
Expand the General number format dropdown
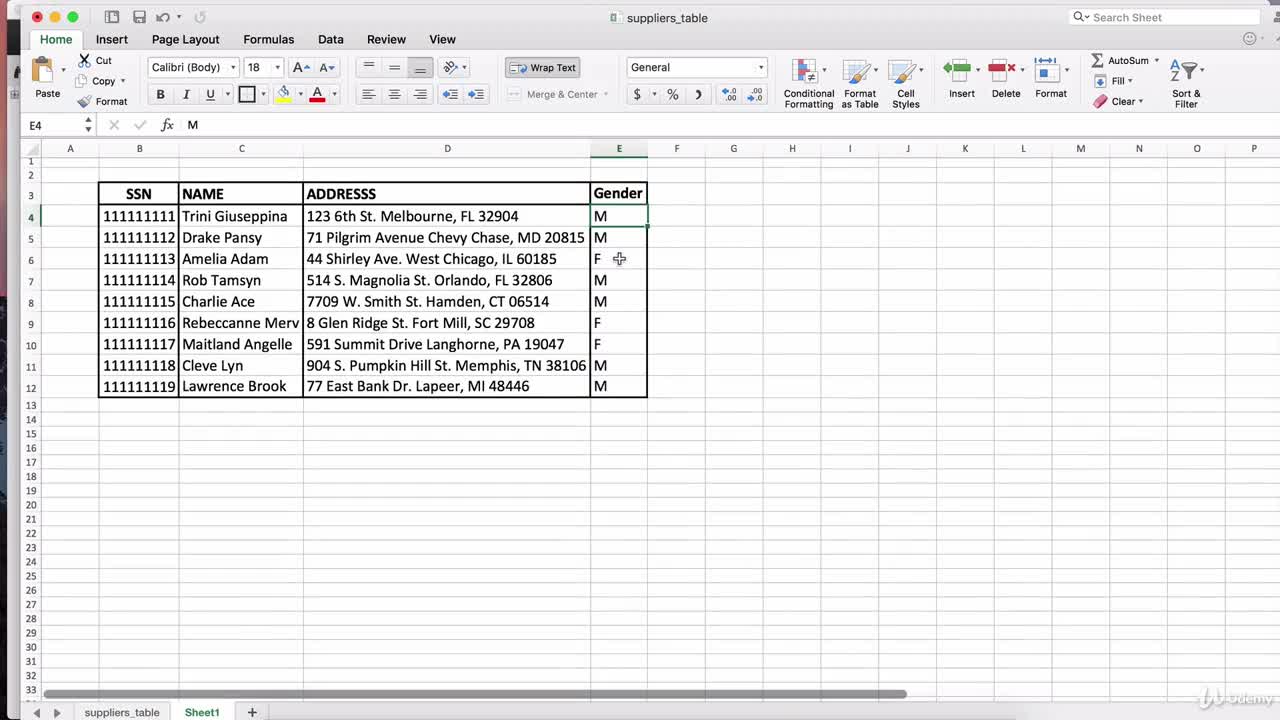760,67
